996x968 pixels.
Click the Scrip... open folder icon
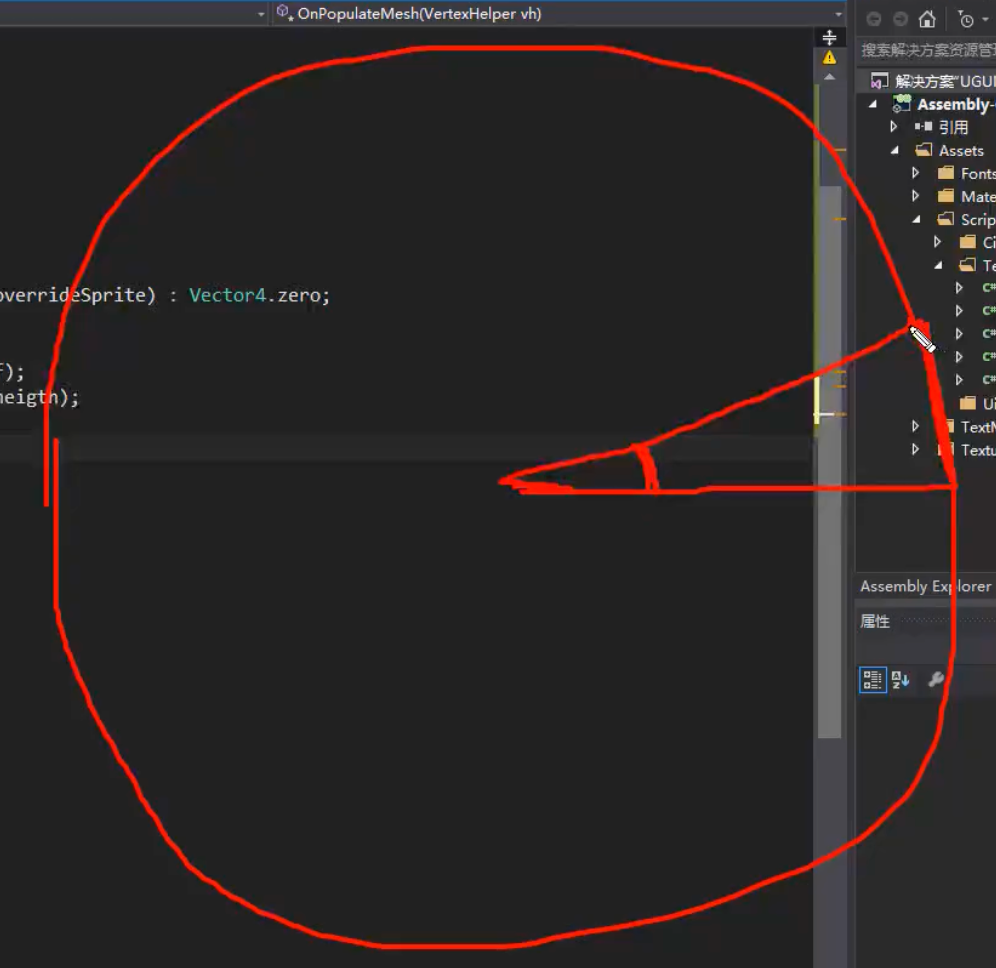point(946,218)
